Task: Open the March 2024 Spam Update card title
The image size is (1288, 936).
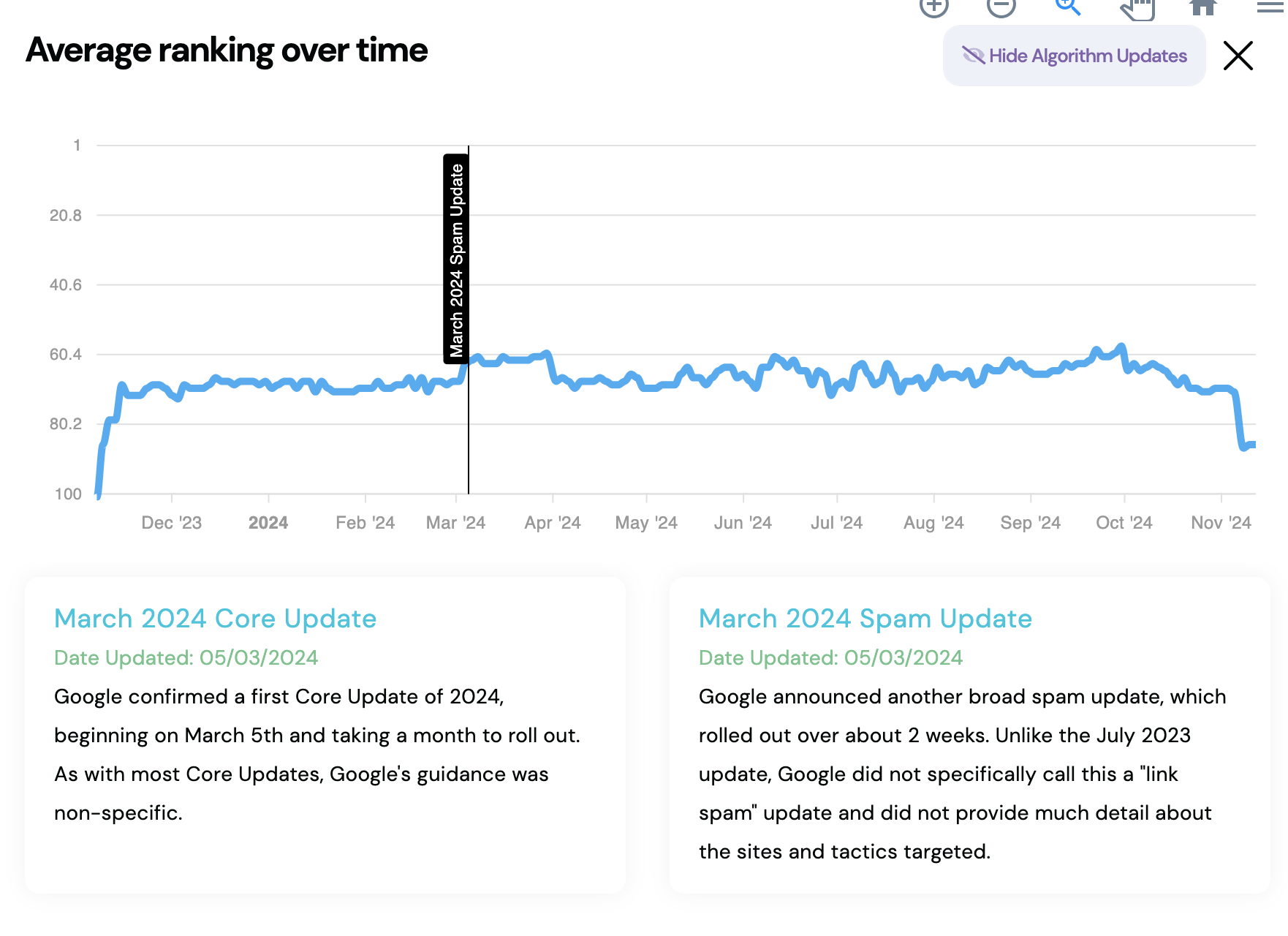Action: (865, 619)
